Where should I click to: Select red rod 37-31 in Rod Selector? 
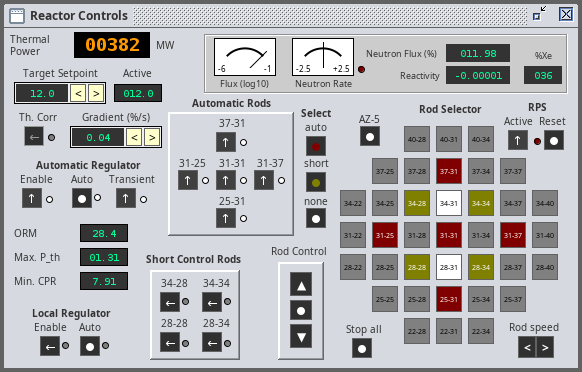pyautogui.click(x=449, y=171)
